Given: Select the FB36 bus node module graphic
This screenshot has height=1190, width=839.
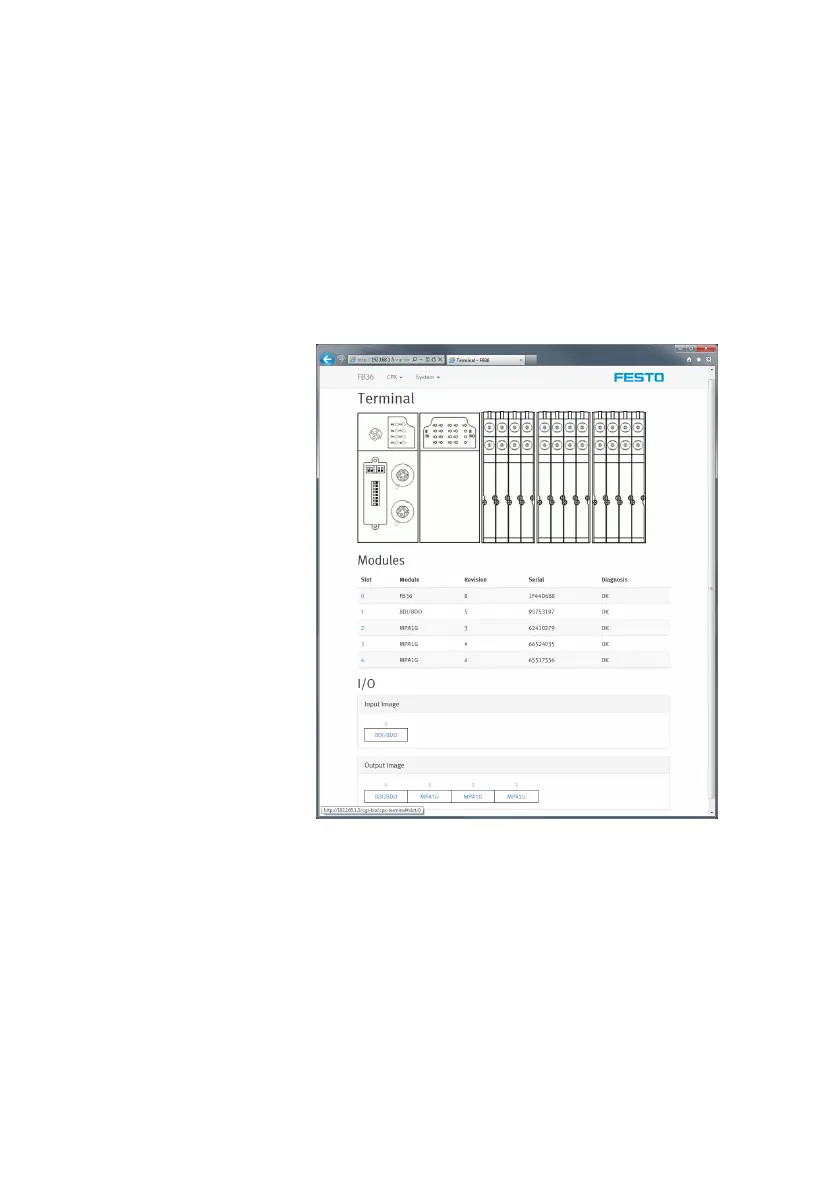Looking at the screenshot, I should (x=388, y=477).
